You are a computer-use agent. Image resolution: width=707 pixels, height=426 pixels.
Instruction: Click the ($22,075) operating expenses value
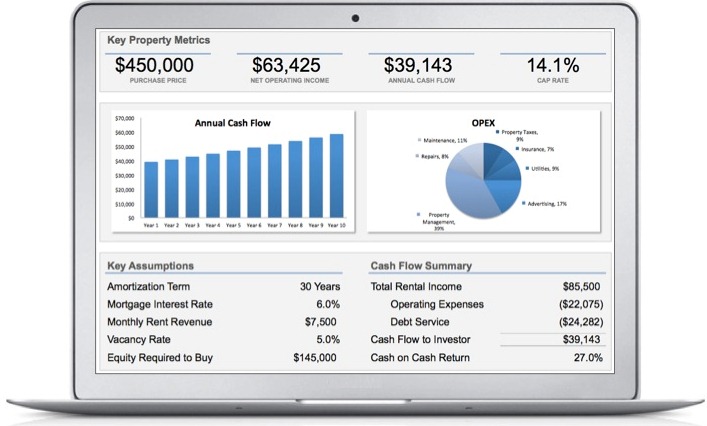point(581,304)
